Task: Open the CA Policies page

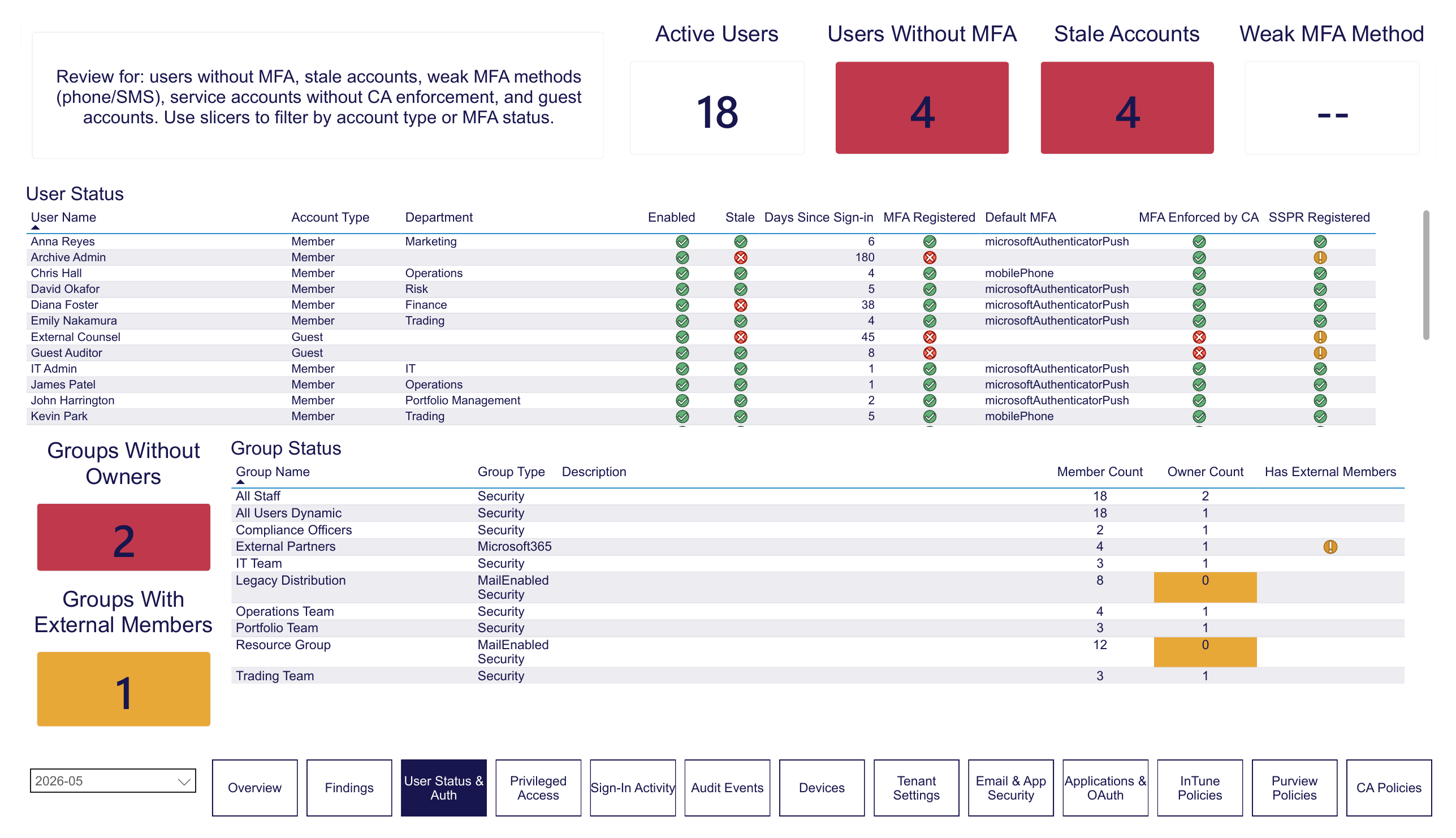Action: tap(1388, 787)
